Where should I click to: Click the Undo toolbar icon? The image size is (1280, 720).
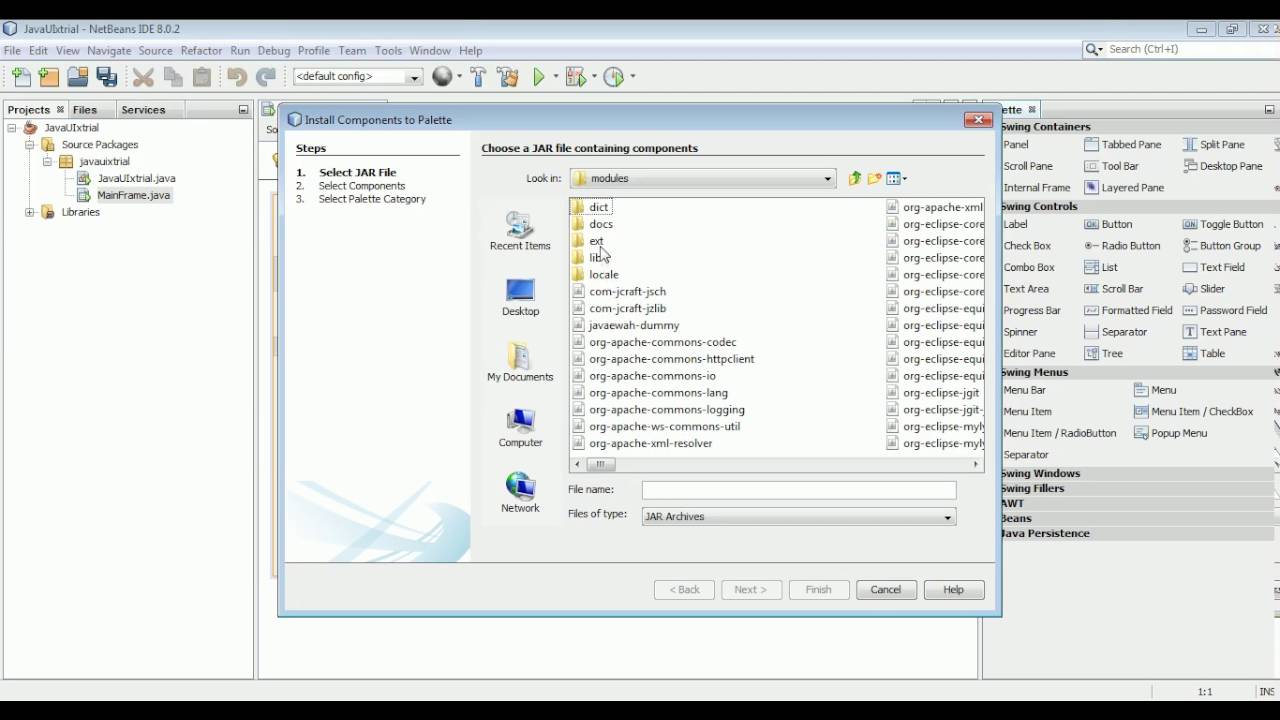[236, 77]
